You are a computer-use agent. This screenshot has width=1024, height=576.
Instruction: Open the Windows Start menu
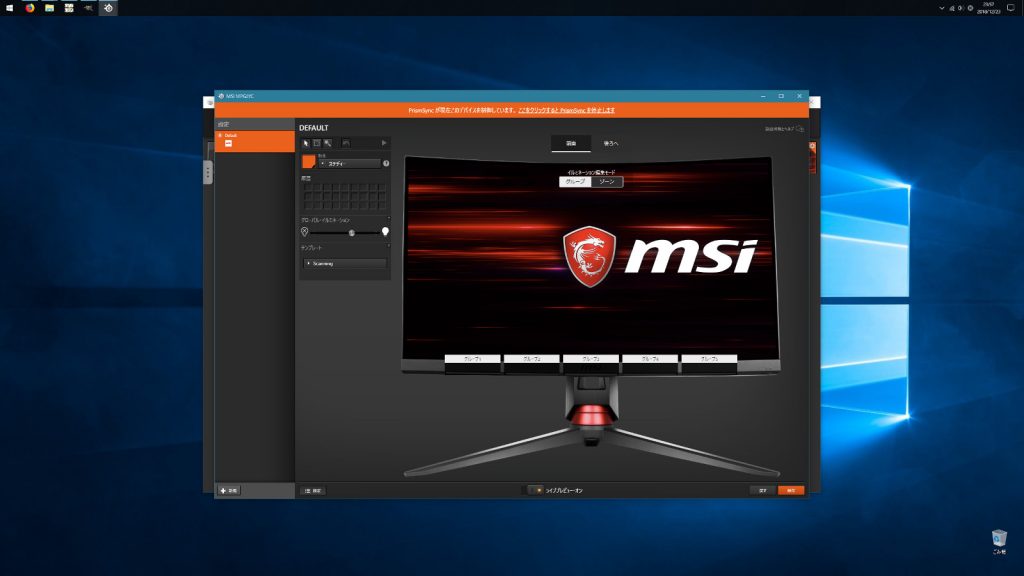[x=9, y=8]
